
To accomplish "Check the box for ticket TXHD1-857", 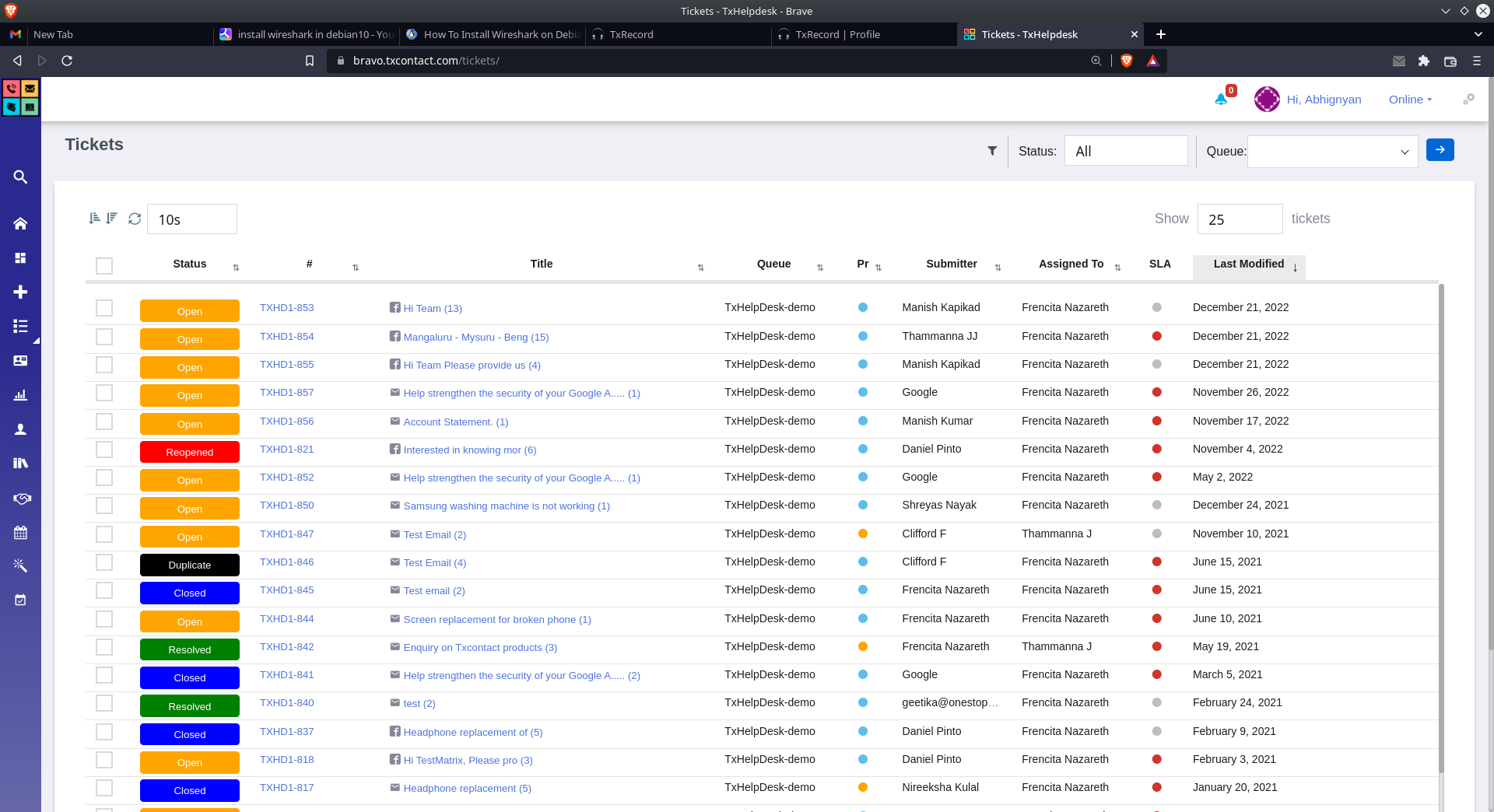I will [x=104, y=393].
